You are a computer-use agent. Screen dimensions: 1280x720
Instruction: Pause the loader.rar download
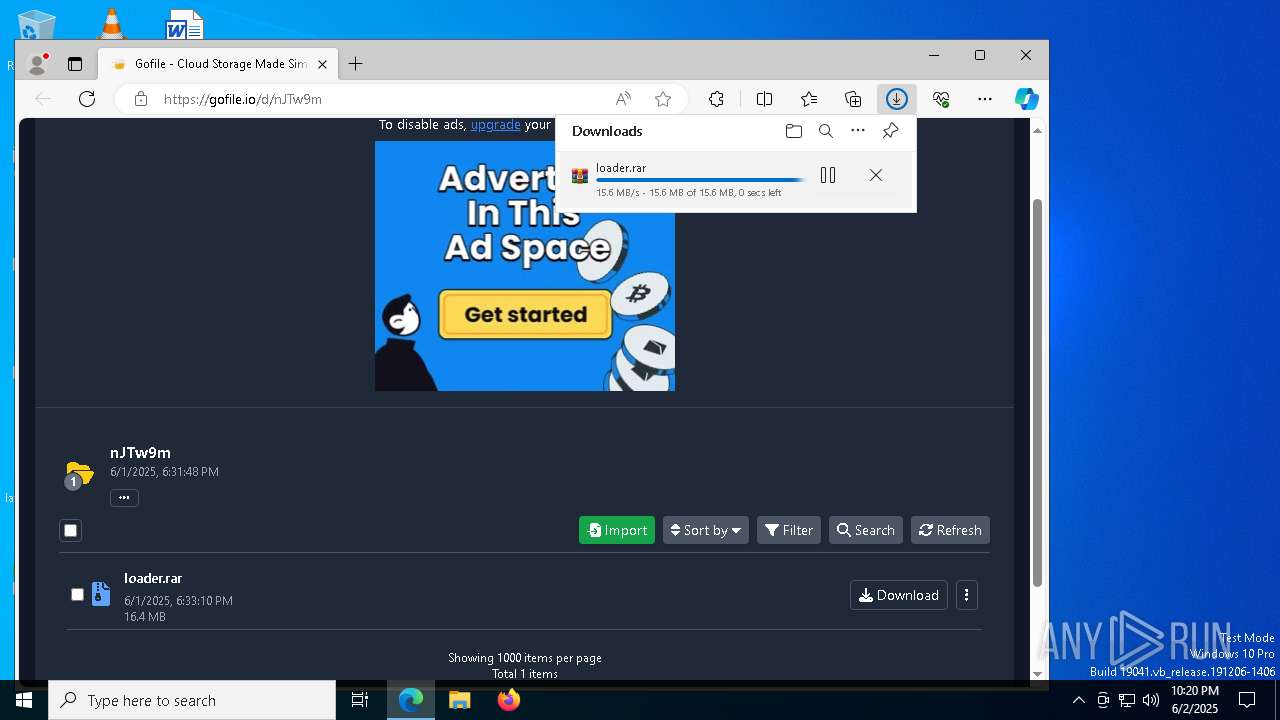pos(828,175)
